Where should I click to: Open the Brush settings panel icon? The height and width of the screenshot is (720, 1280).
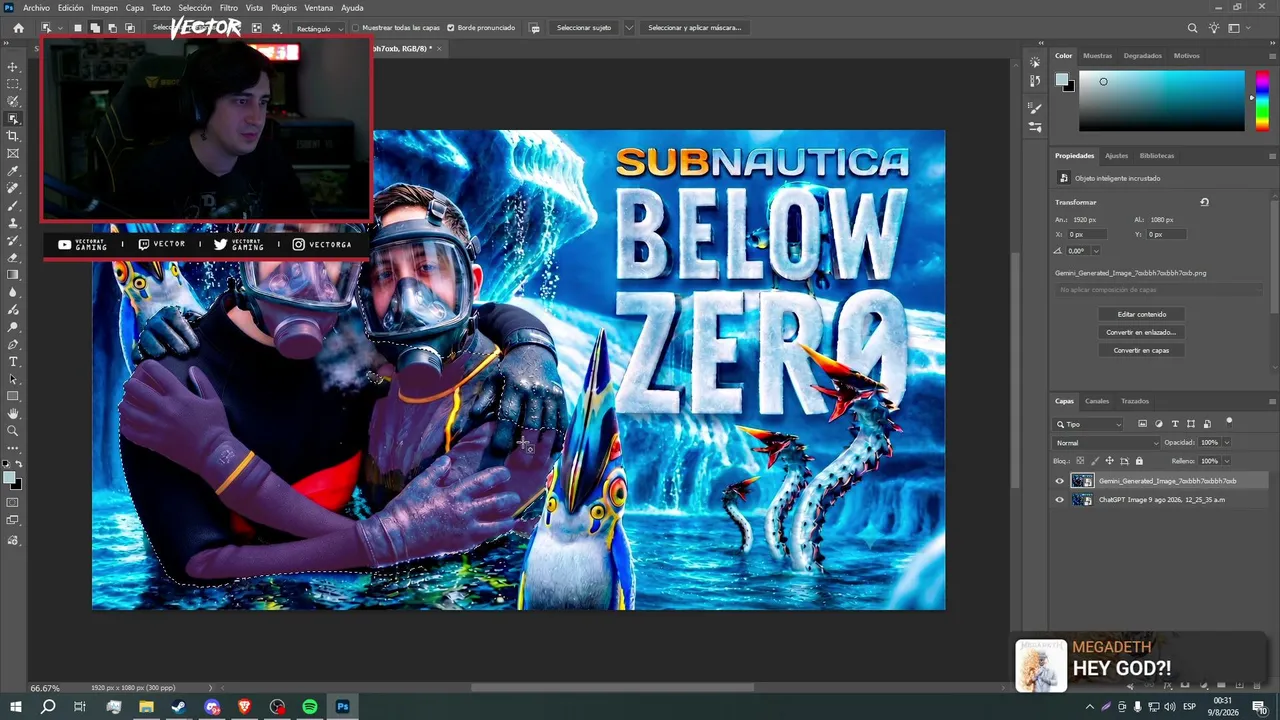coord(1035,108)
